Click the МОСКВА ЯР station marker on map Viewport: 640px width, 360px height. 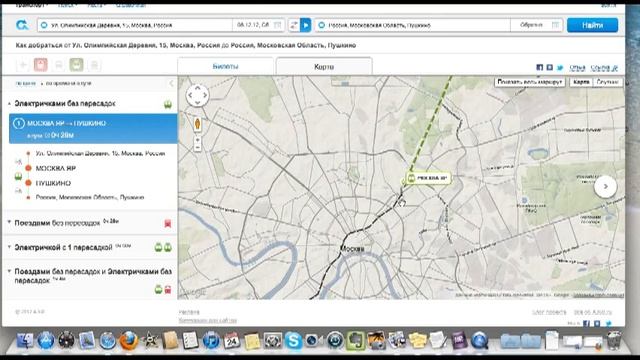pos(428,178)
